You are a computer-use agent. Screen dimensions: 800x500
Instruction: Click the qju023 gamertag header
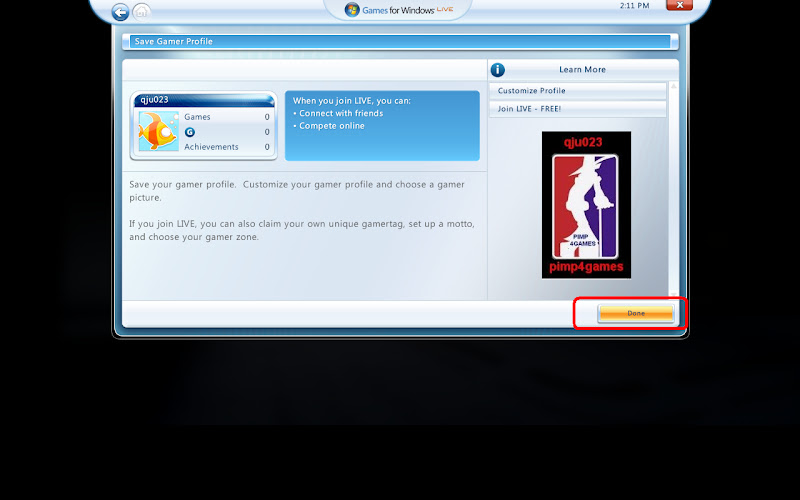pos(204,100)
